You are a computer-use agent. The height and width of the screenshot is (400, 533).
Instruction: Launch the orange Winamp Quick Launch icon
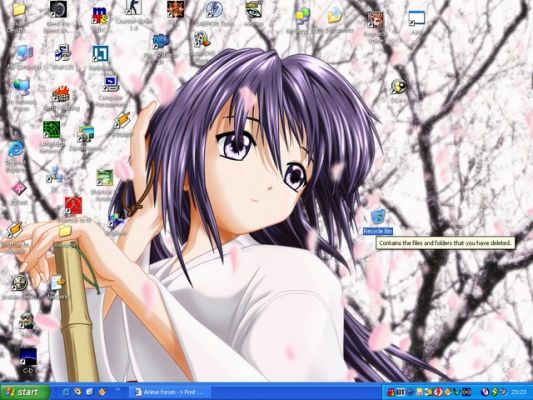click(x=102, y=392)
